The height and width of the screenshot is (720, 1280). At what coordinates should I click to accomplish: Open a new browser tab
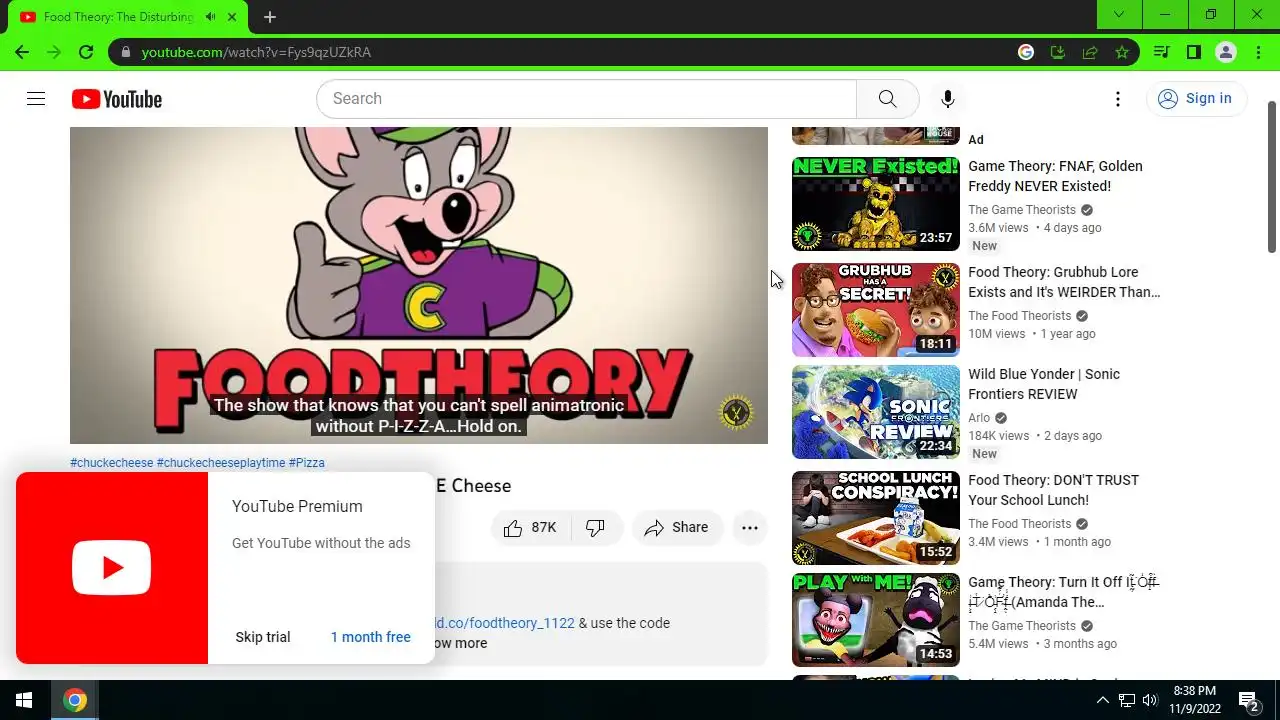coord(270,17)
